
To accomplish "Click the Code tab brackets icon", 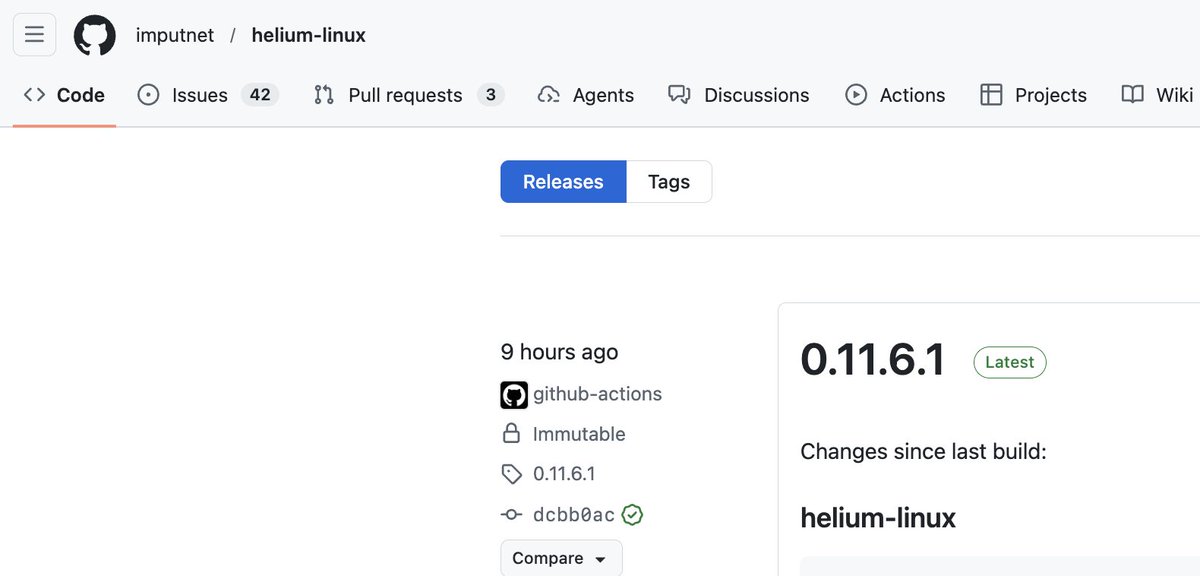I will (35, 95).
